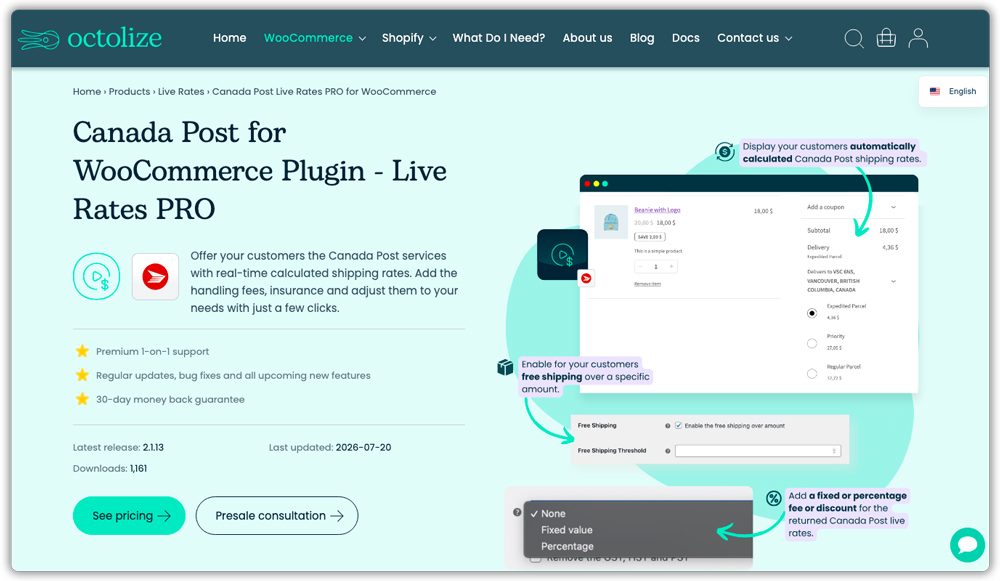Click the last updated date 2026-07-20
The image size is (1000, 581).
(x=364, y=448)
